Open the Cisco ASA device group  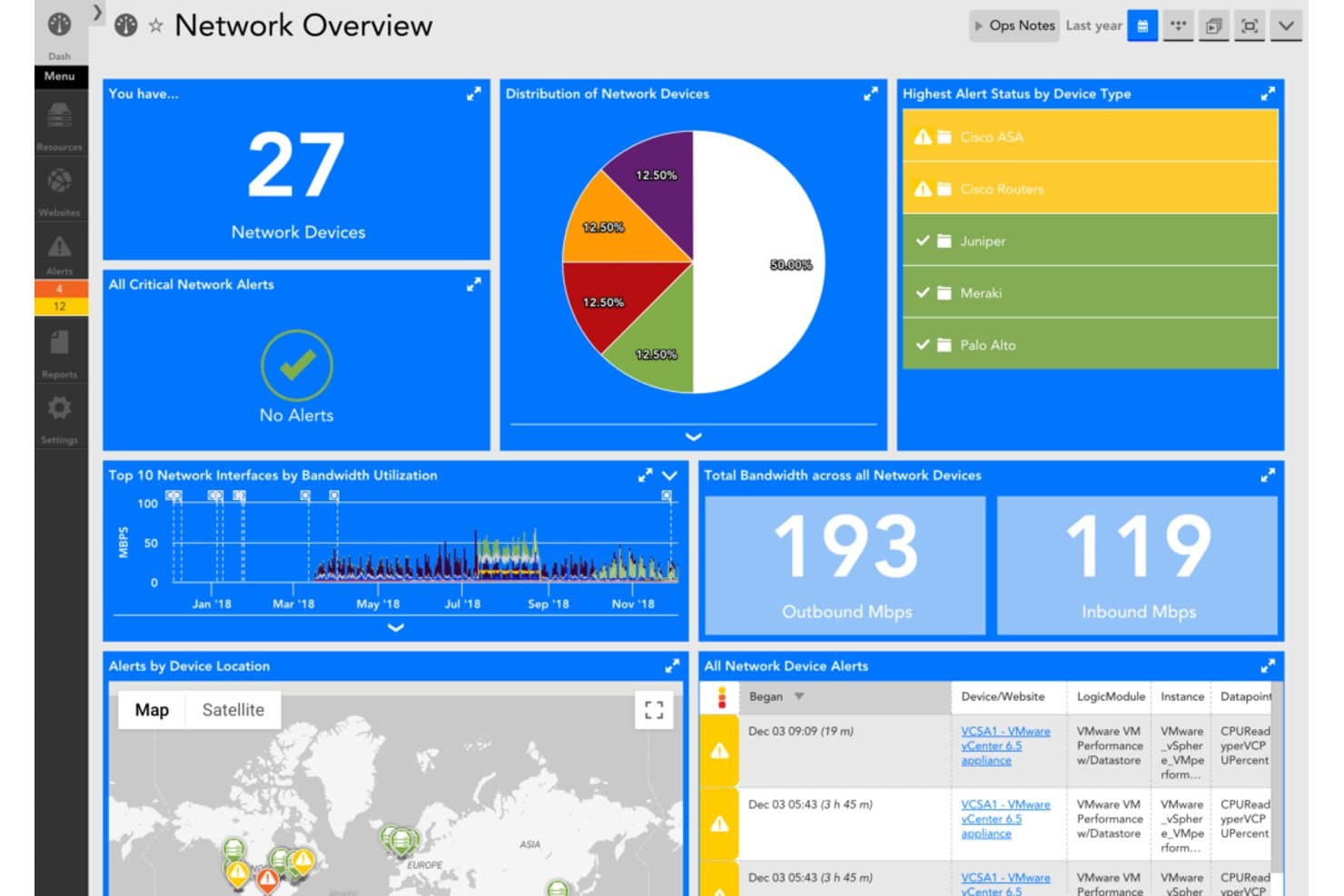pos(1090,137)
